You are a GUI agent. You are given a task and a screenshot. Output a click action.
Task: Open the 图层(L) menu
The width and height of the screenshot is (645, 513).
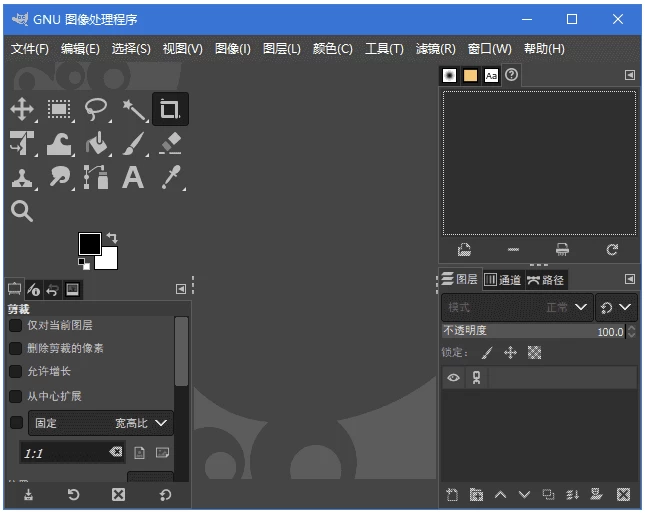281,48
